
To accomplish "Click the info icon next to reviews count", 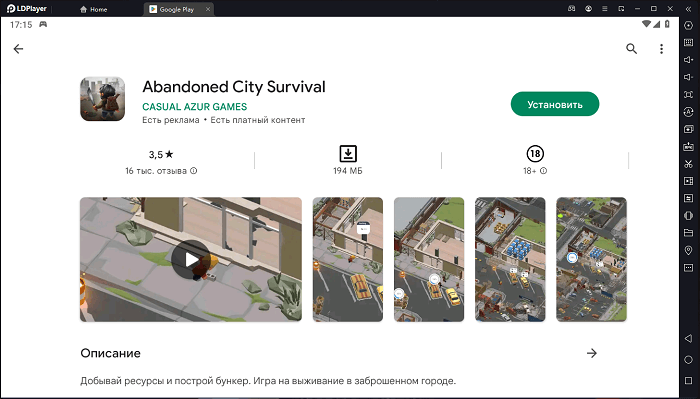I will point(194,170).
